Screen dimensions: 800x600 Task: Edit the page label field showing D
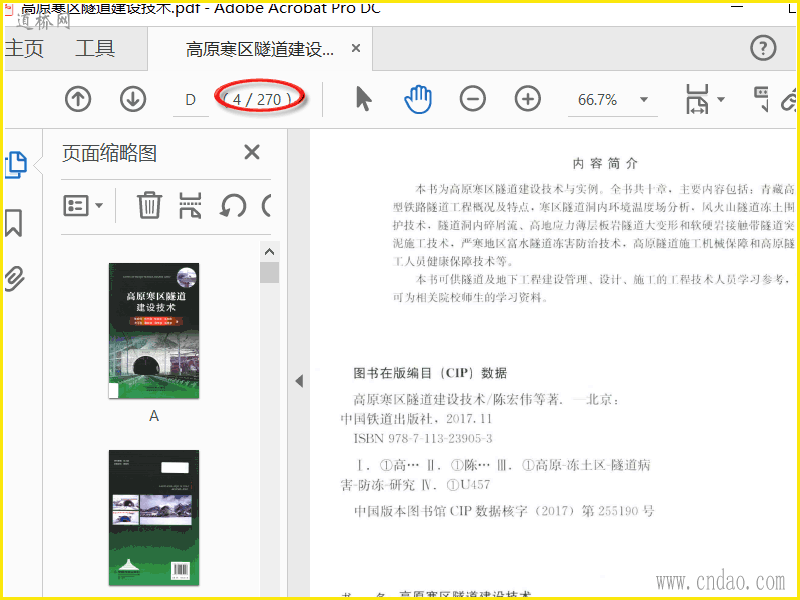click(x=191, y=99)
